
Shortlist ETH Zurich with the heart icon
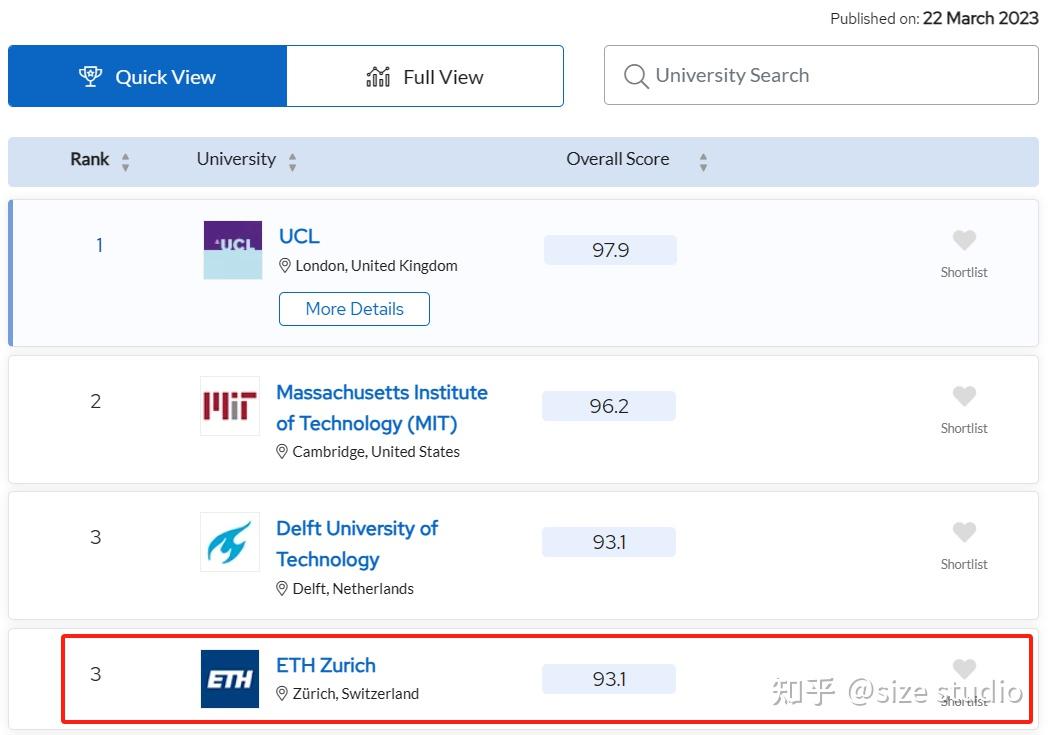point(964,668)
